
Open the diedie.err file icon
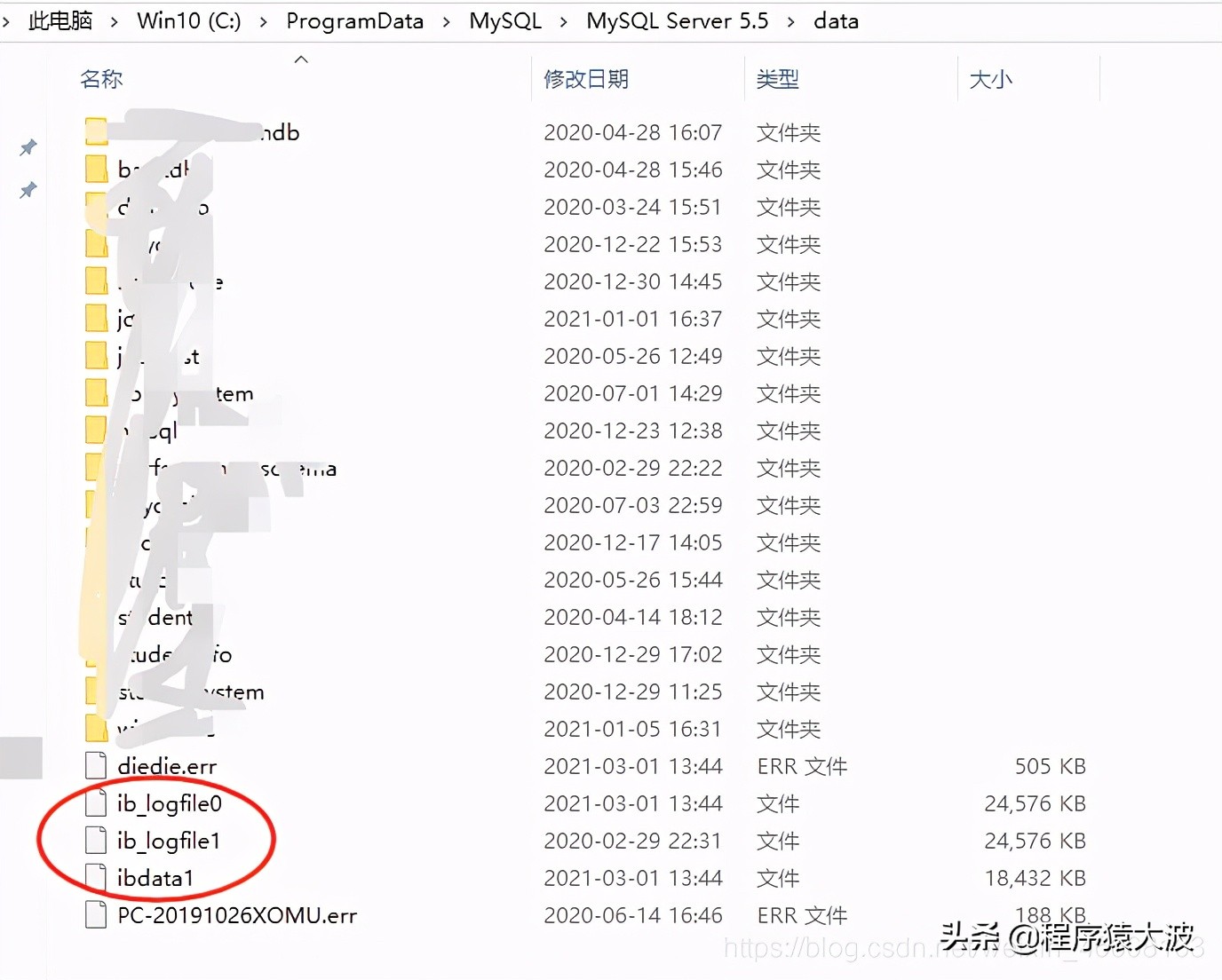tap(94, 765)
